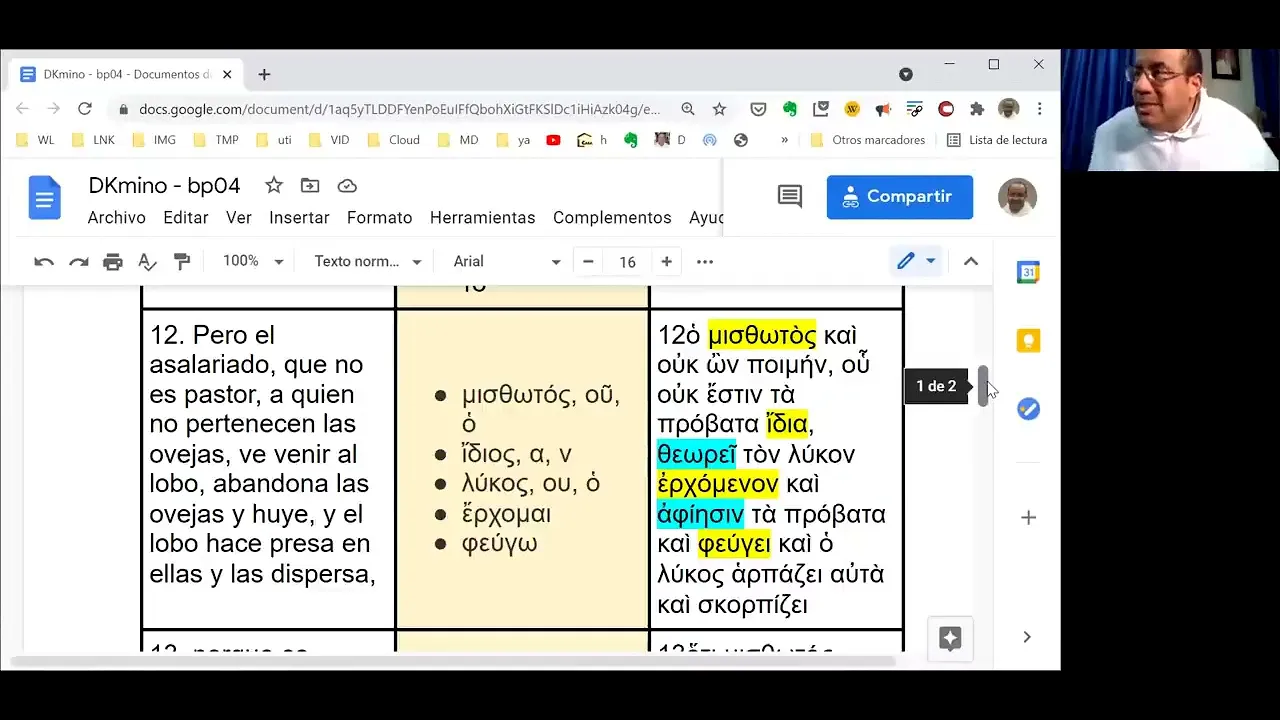Image resolution: width=1280 pixels, height=720 pixels.
Task: Open the YouTube bookmark
Action: click(553, 140)
